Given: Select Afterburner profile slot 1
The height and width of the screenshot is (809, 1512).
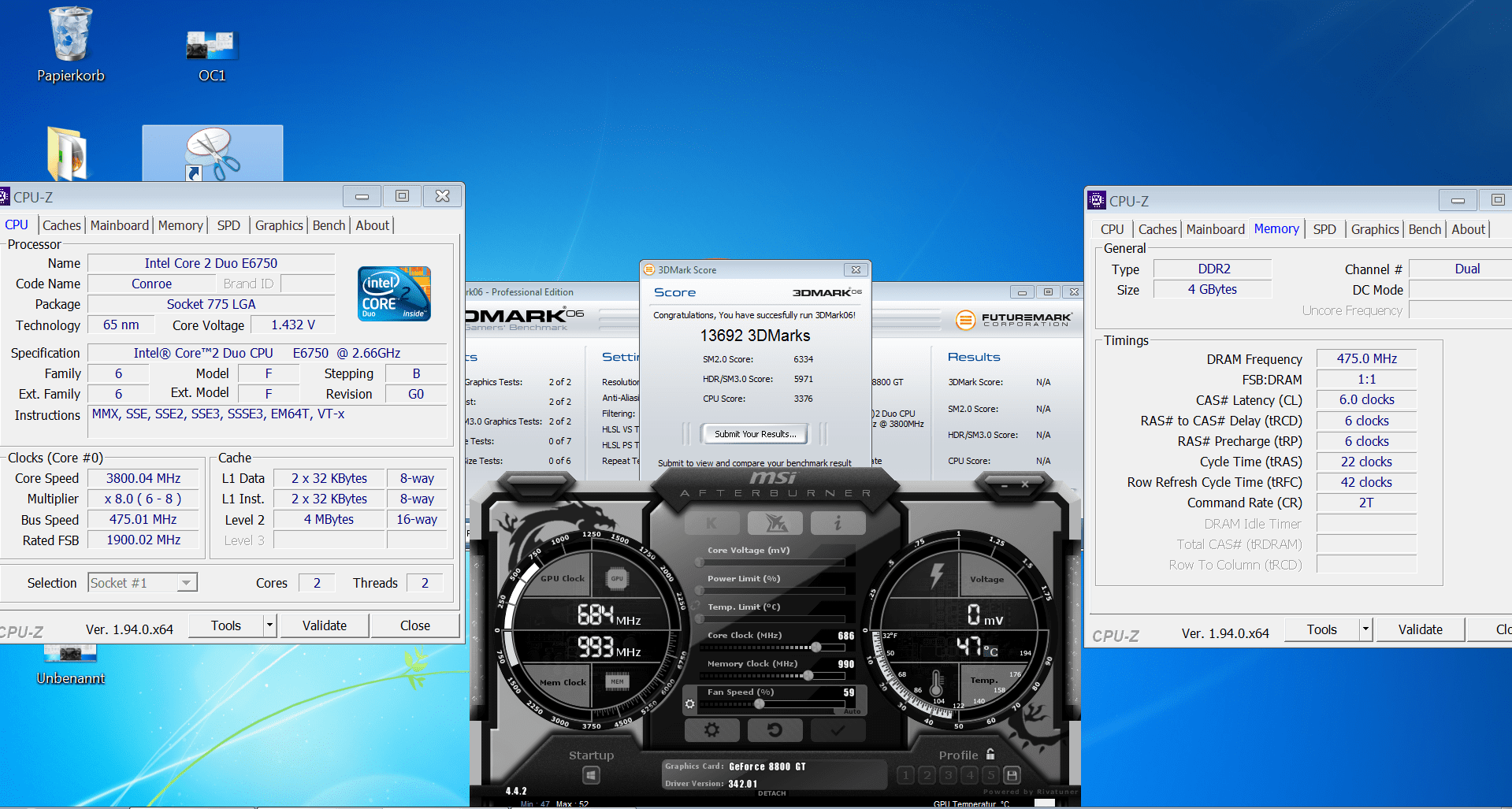Looking at the screenshot, I should 906,775.
